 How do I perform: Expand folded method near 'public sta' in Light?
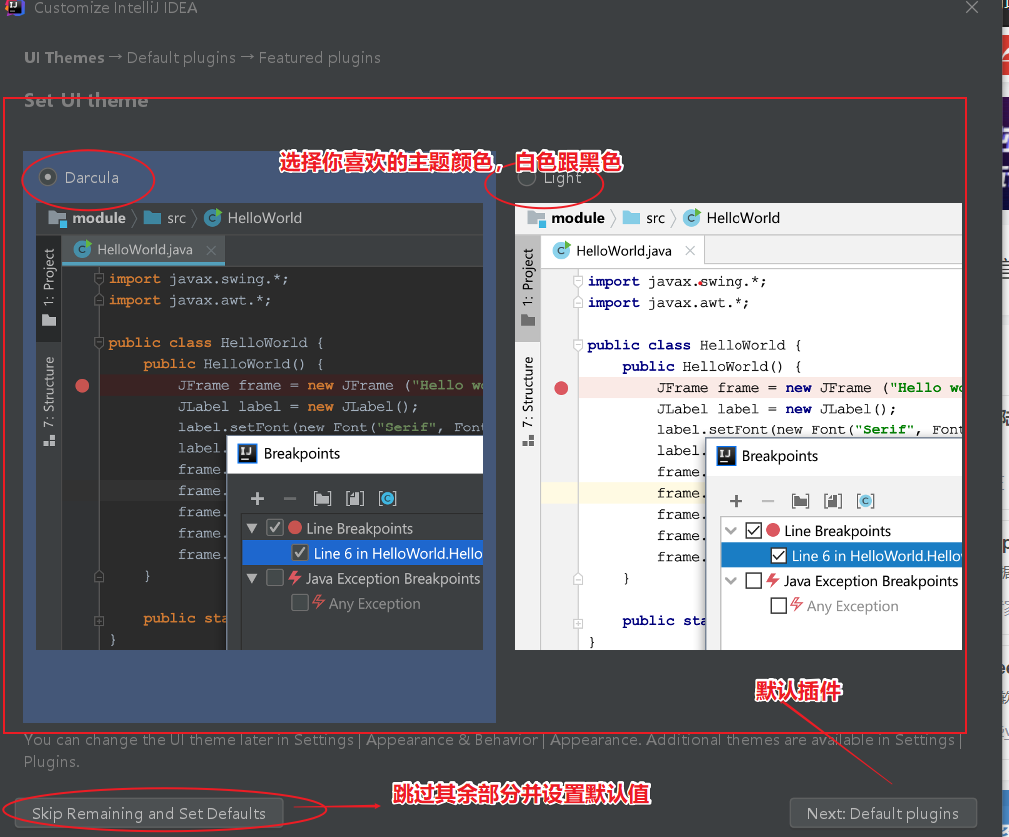pyautogui.click(x=578, y=623)
